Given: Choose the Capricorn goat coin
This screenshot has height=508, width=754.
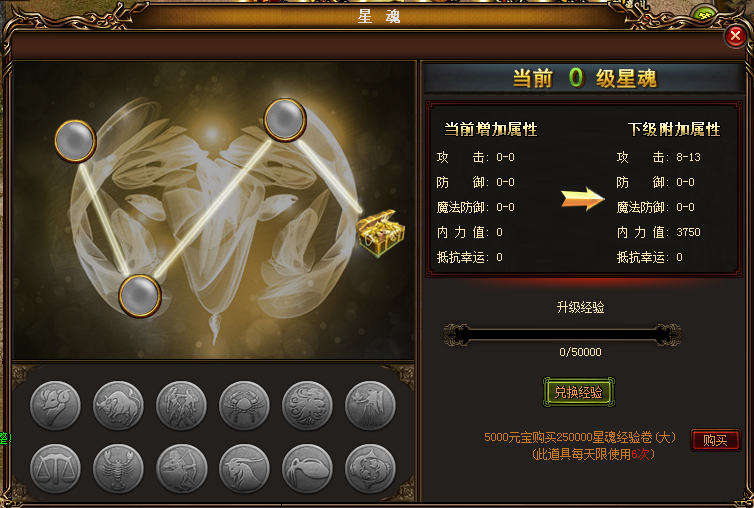Looking at the screenshot, I should tap(244, 469).
